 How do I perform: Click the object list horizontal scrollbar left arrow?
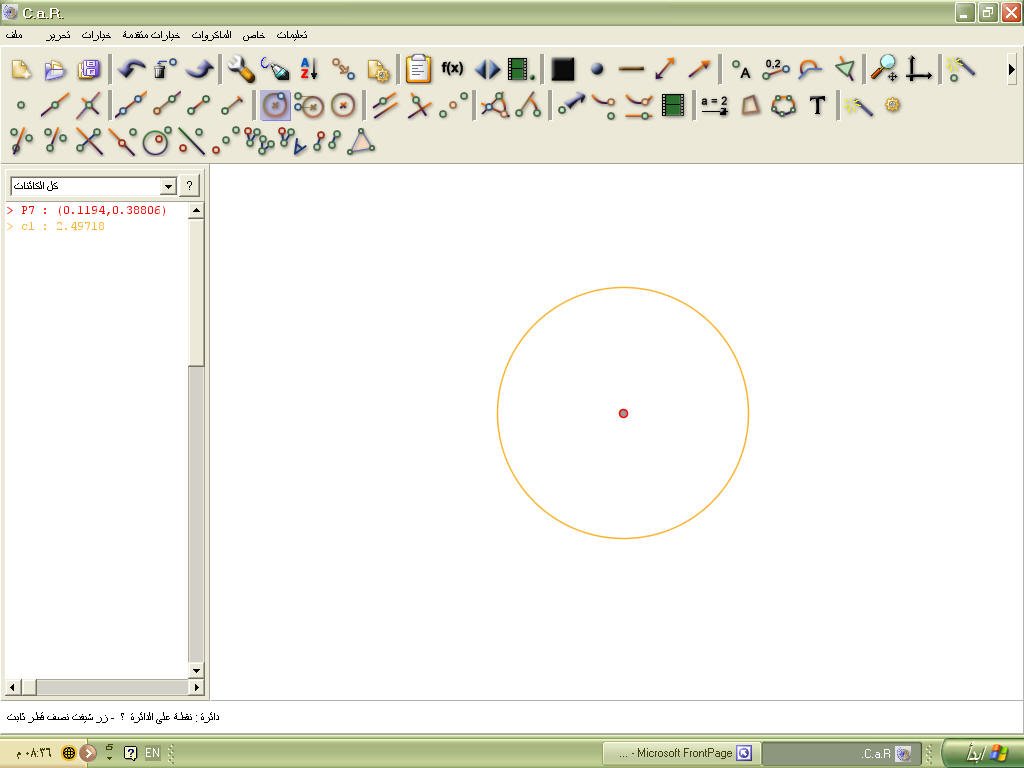point(12,687)
